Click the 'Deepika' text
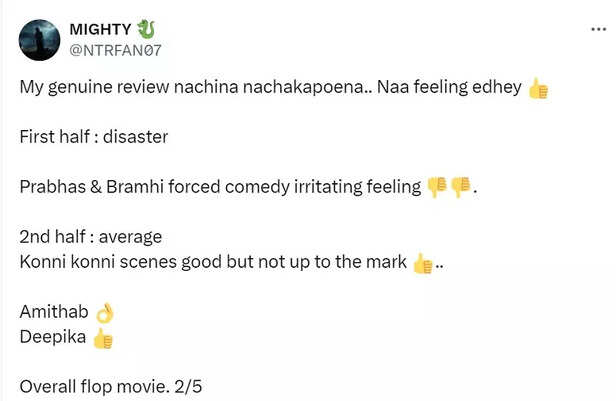The height and width of the screenshot is (401, 616). (x=52, y=339)
